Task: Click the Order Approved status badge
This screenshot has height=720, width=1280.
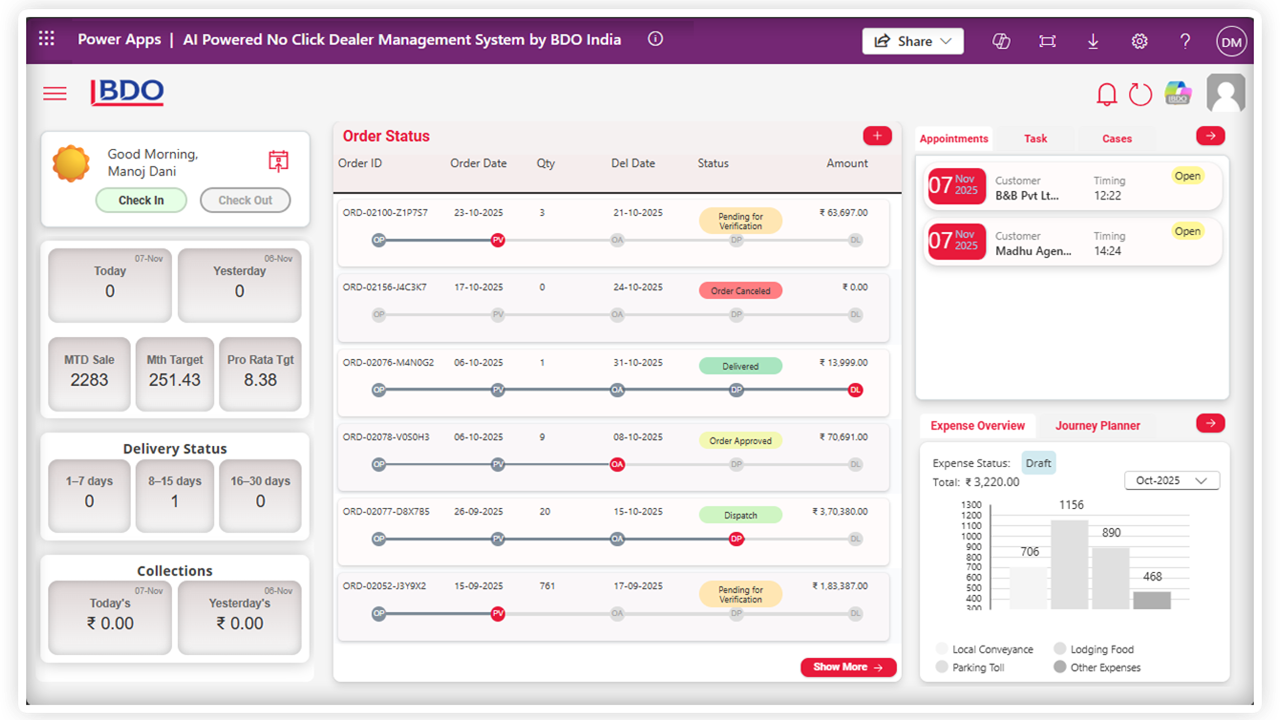Action: click(740, 441)
